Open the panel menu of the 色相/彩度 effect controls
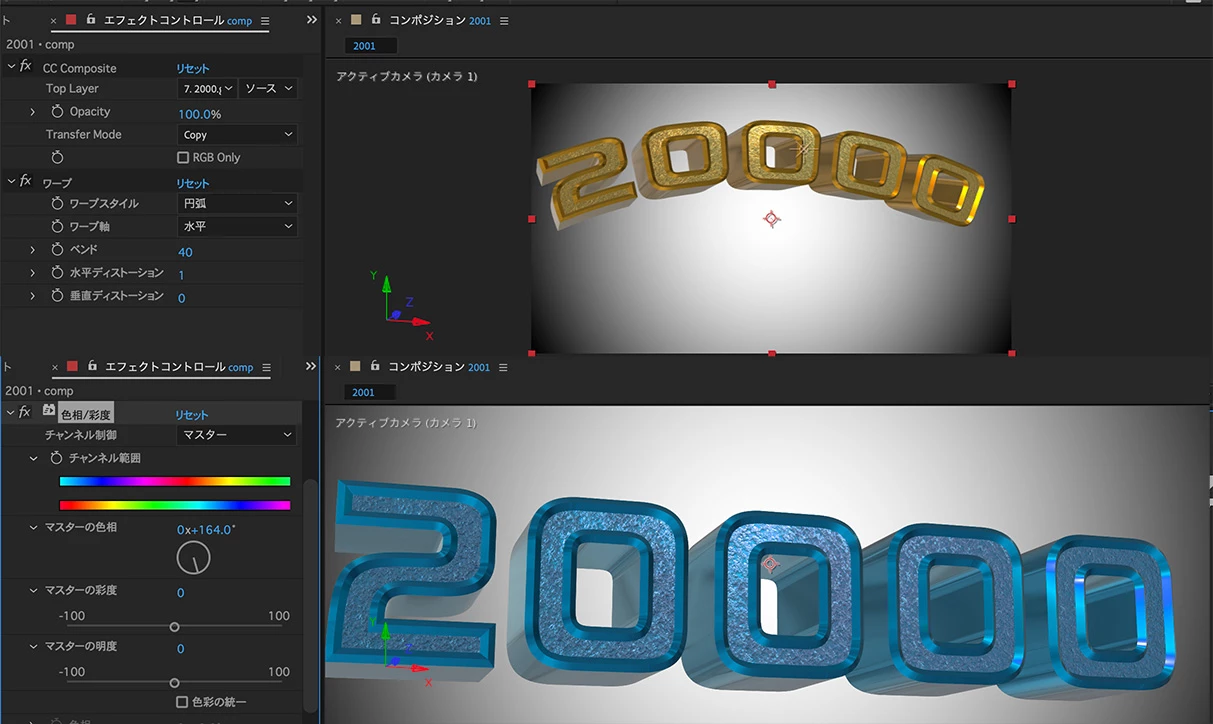Image resolution: width=1213 pixels, height=724 pixels. tap(266, 367)
